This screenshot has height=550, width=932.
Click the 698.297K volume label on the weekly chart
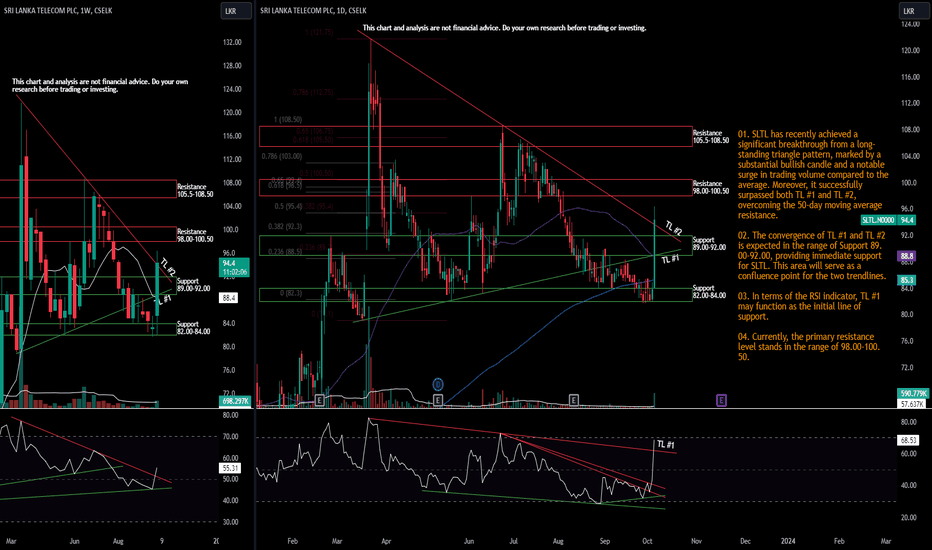click(x=235, y=401)
